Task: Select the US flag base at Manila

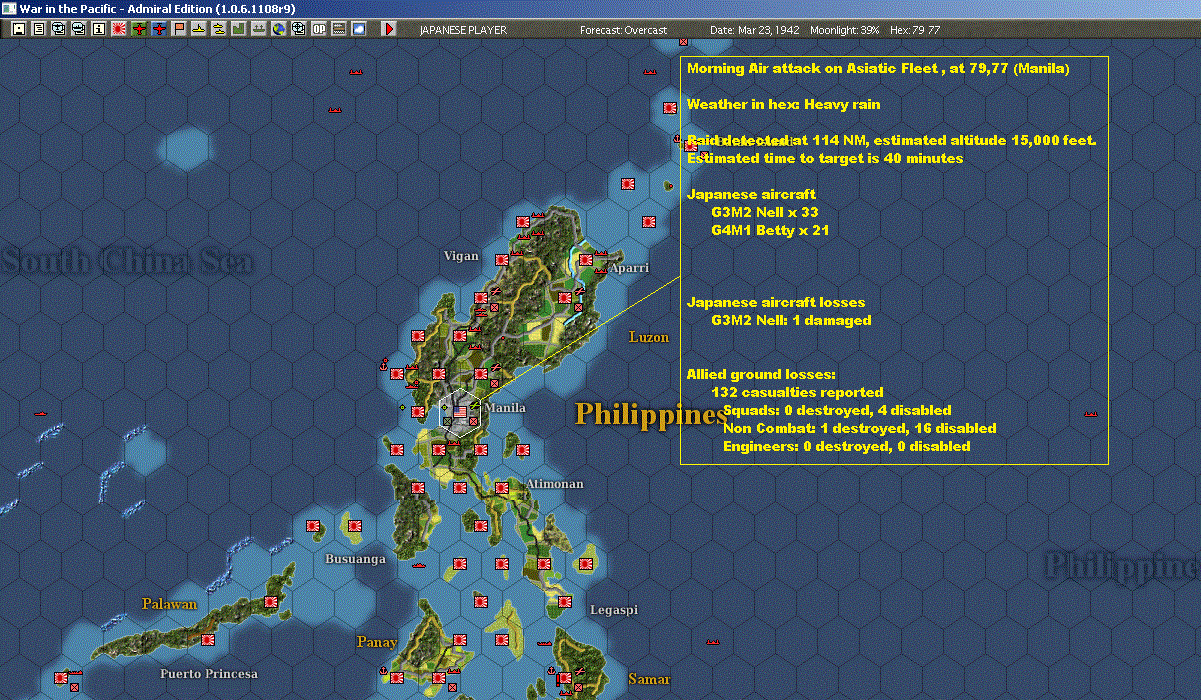Action: click(x=460, y=411)
